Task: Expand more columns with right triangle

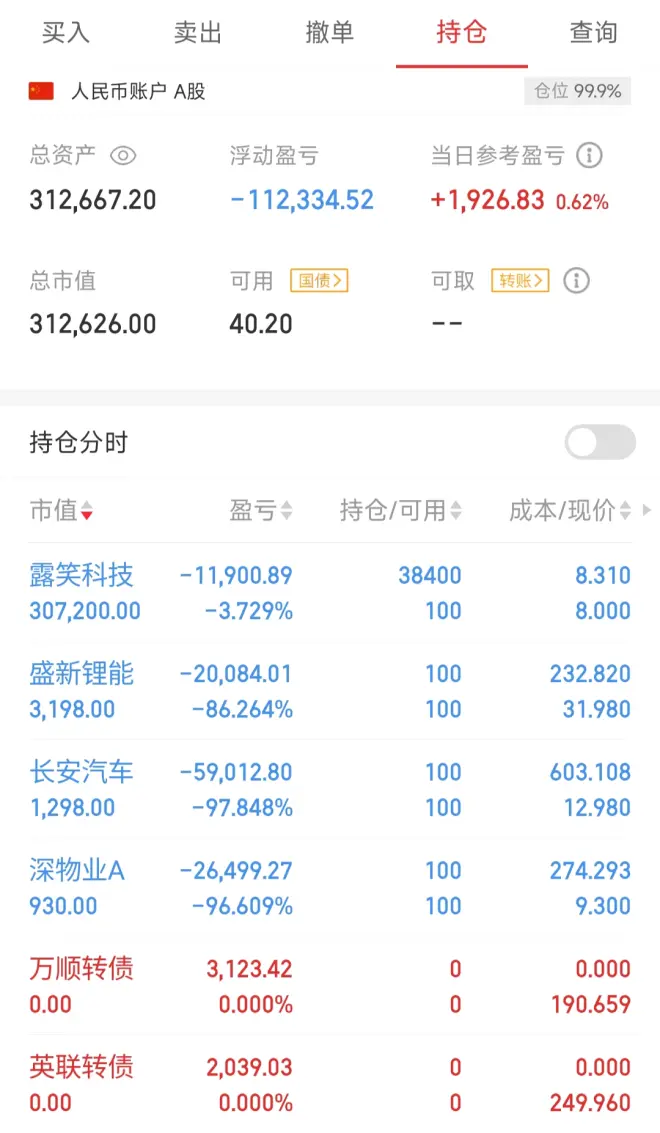Action: [x=647, y=511]
